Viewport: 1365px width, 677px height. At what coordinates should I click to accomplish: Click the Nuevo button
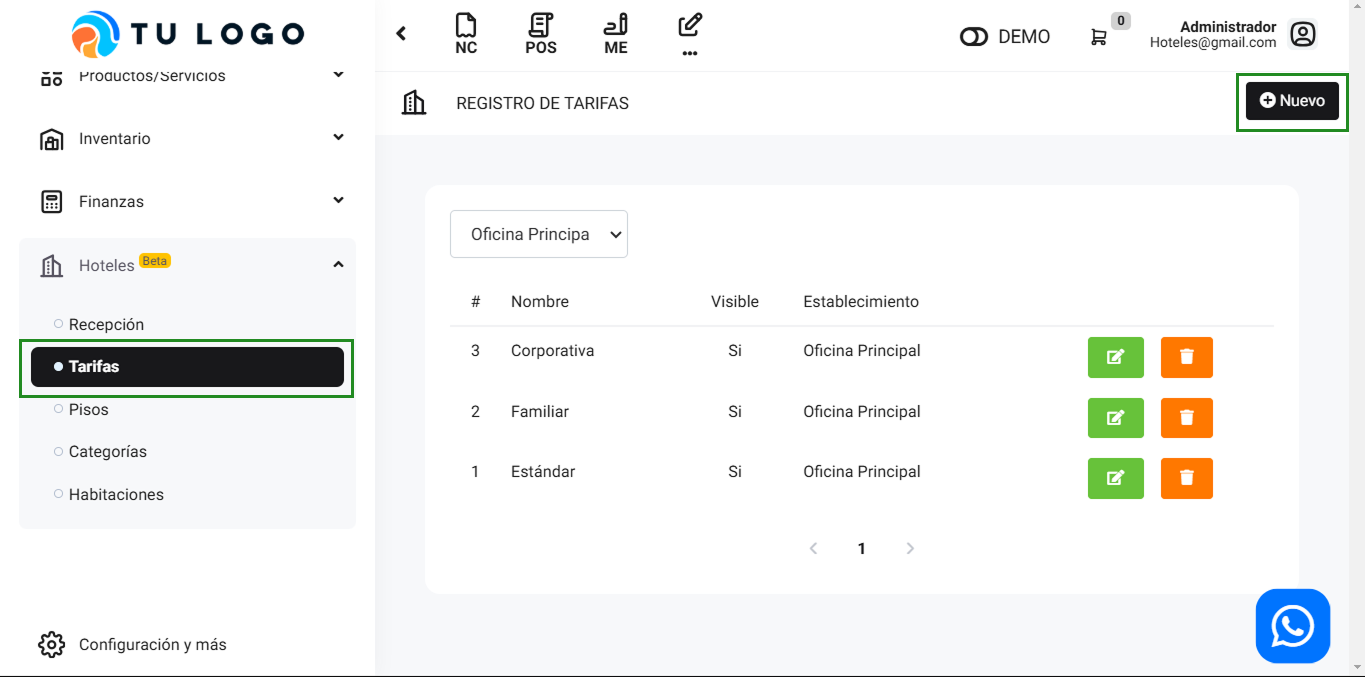pyautogui.click(x=1291, y=101)
